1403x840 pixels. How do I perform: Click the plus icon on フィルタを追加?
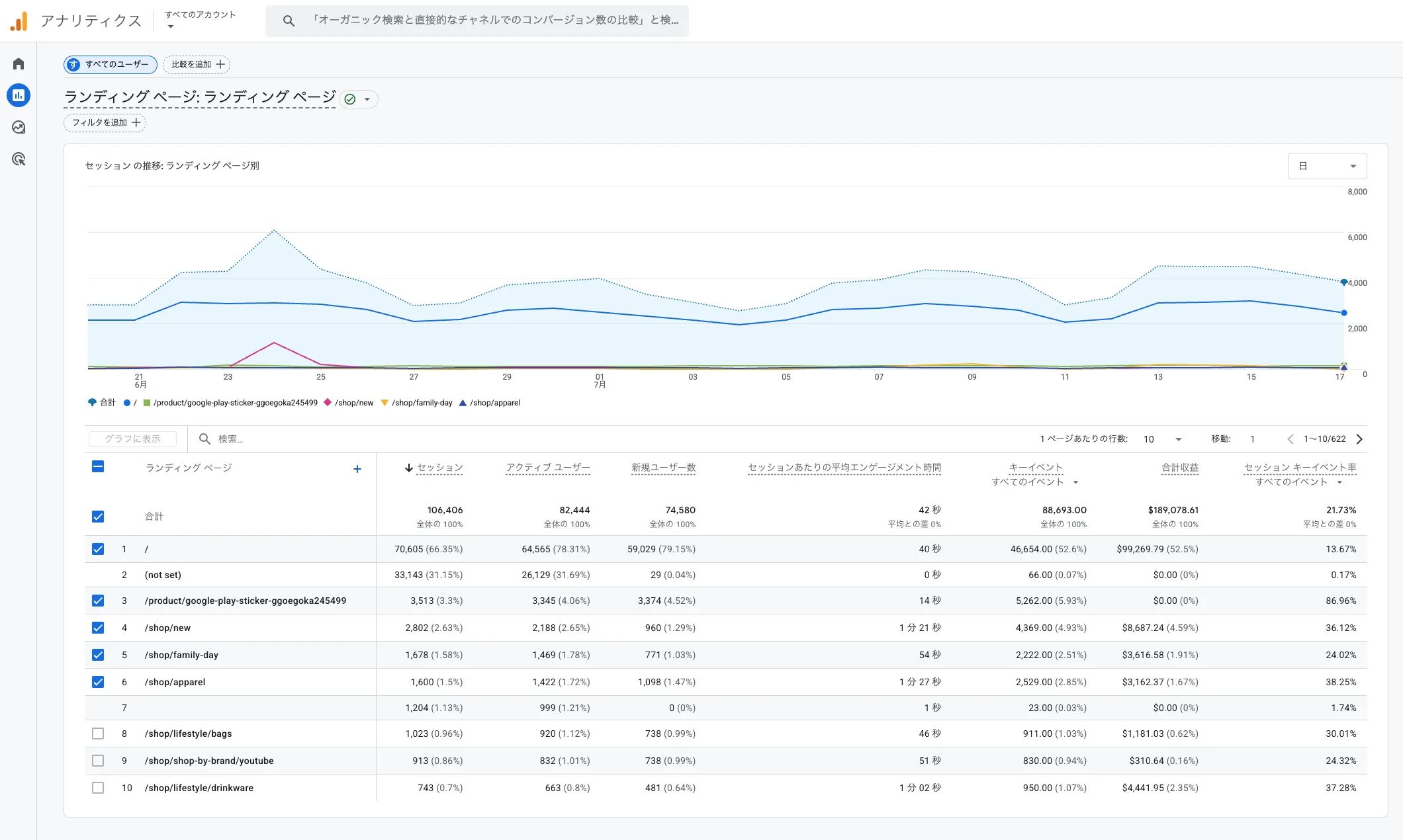(x=136, y=122)
